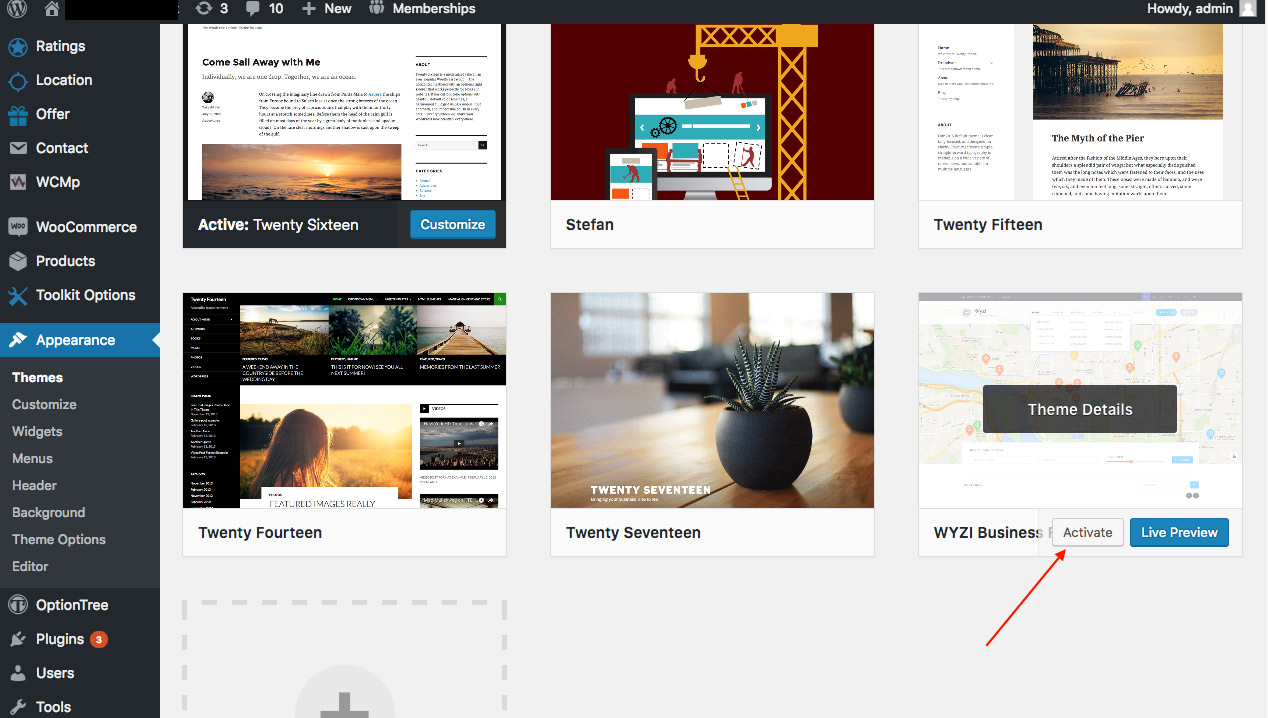Click the Appearance paintbrush icon

click(x=17, y=340)
